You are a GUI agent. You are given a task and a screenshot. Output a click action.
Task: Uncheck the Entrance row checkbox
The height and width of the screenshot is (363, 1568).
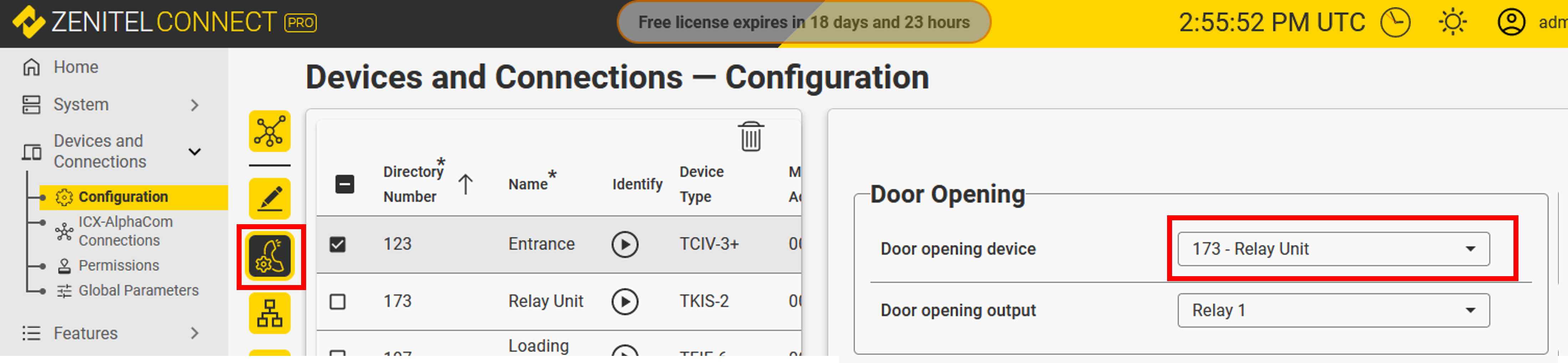[338, 244]
